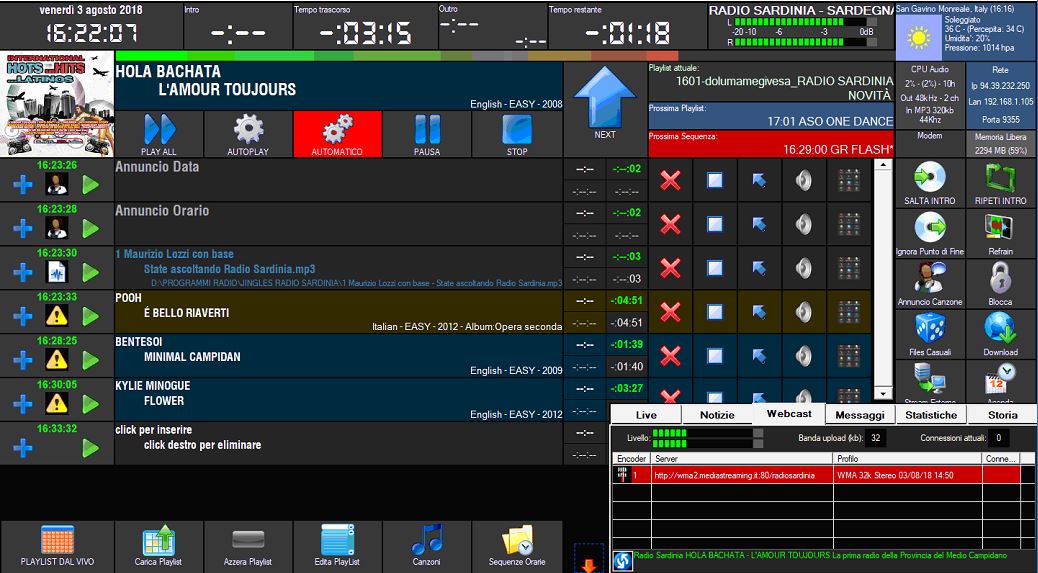Click plus icon on click per inserire row

pyautogui.click(x=23, y=448)
